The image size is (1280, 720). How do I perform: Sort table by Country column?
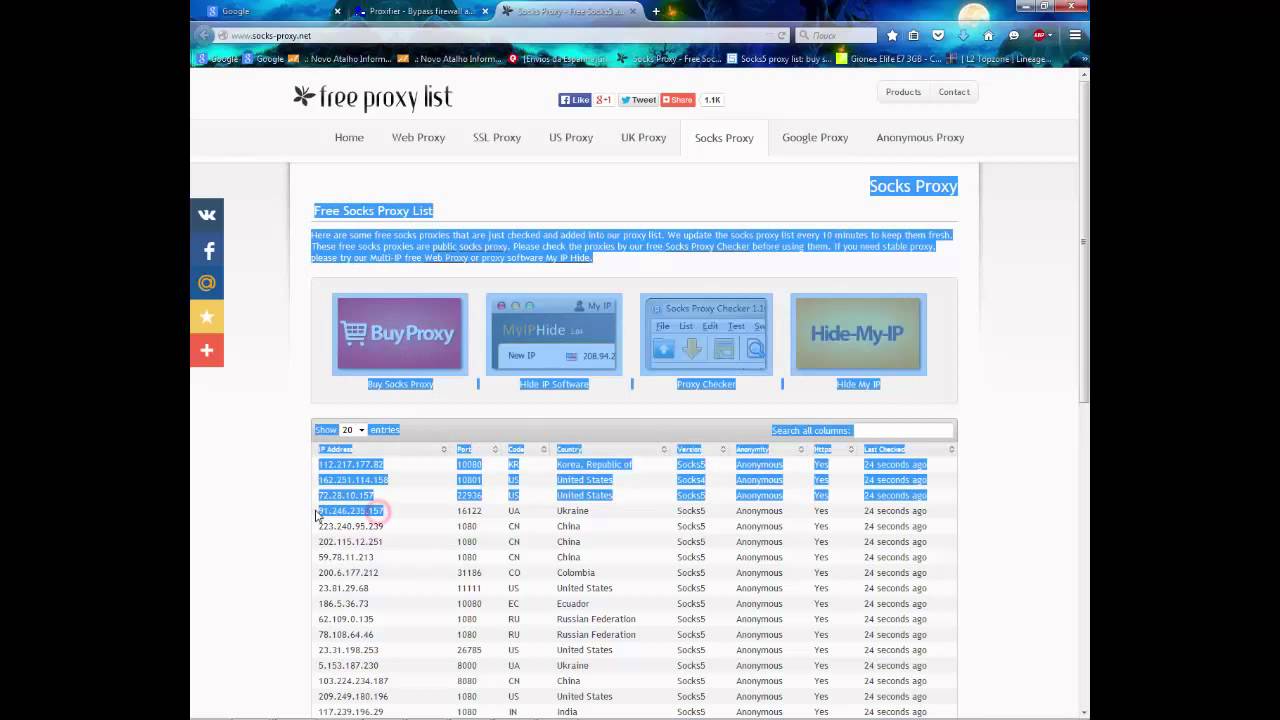point(612,449)
